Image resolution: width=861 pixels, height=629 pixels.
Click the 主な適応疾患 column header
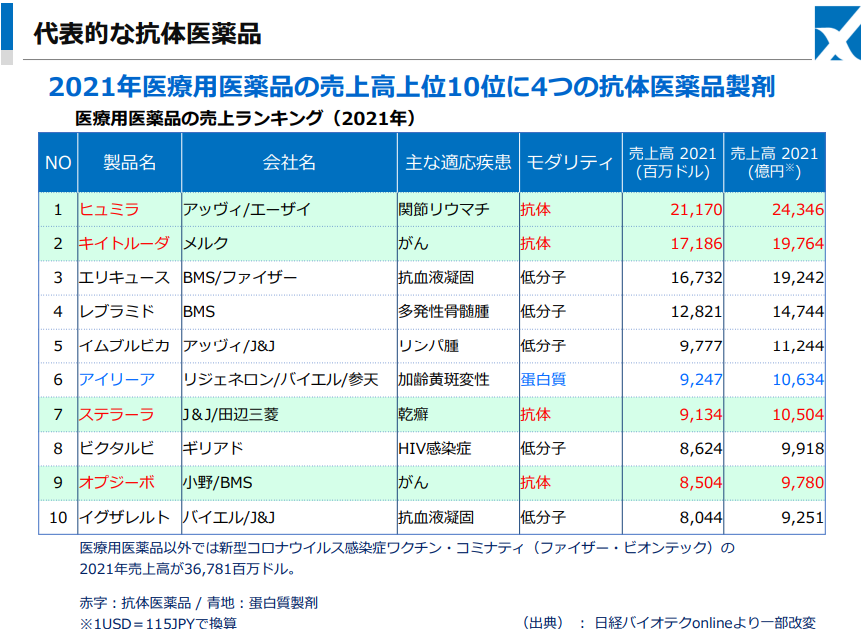(x=458, y=163)
